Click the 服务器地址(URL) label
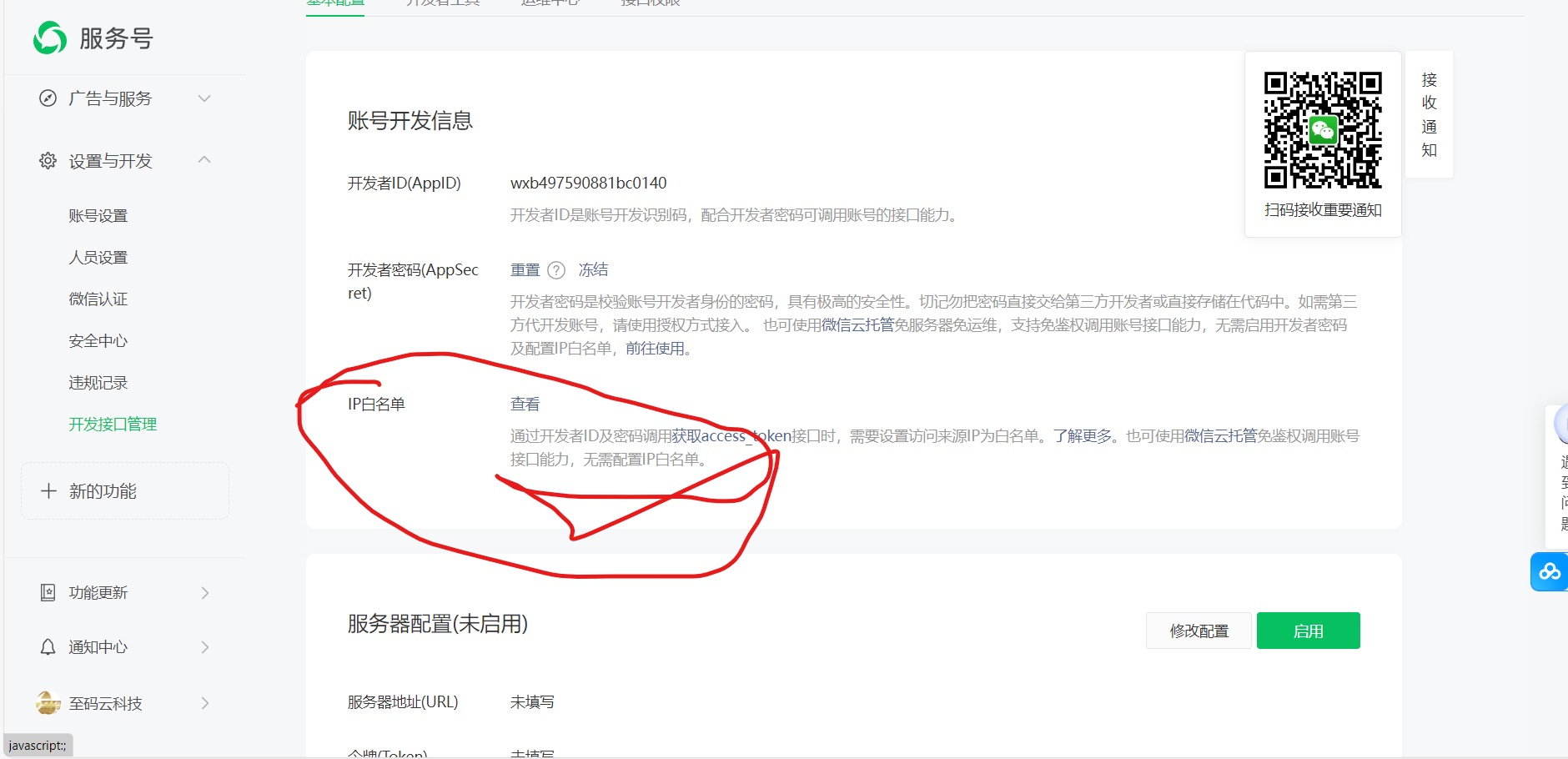 click(x=403, y=702)
